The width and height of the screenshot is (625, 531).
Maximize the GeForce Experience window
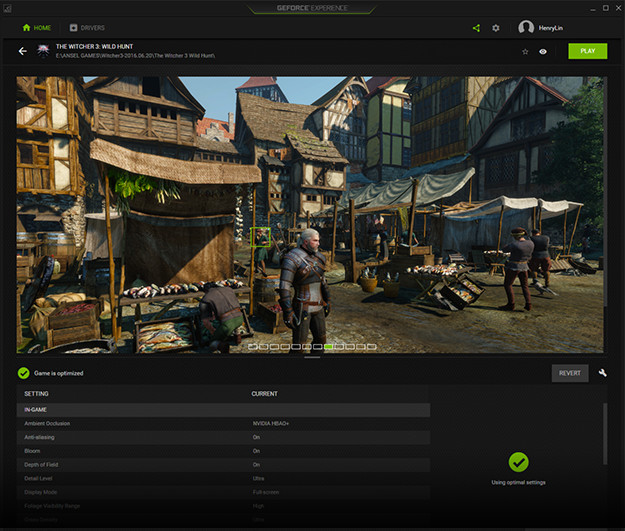coord(605,8)
